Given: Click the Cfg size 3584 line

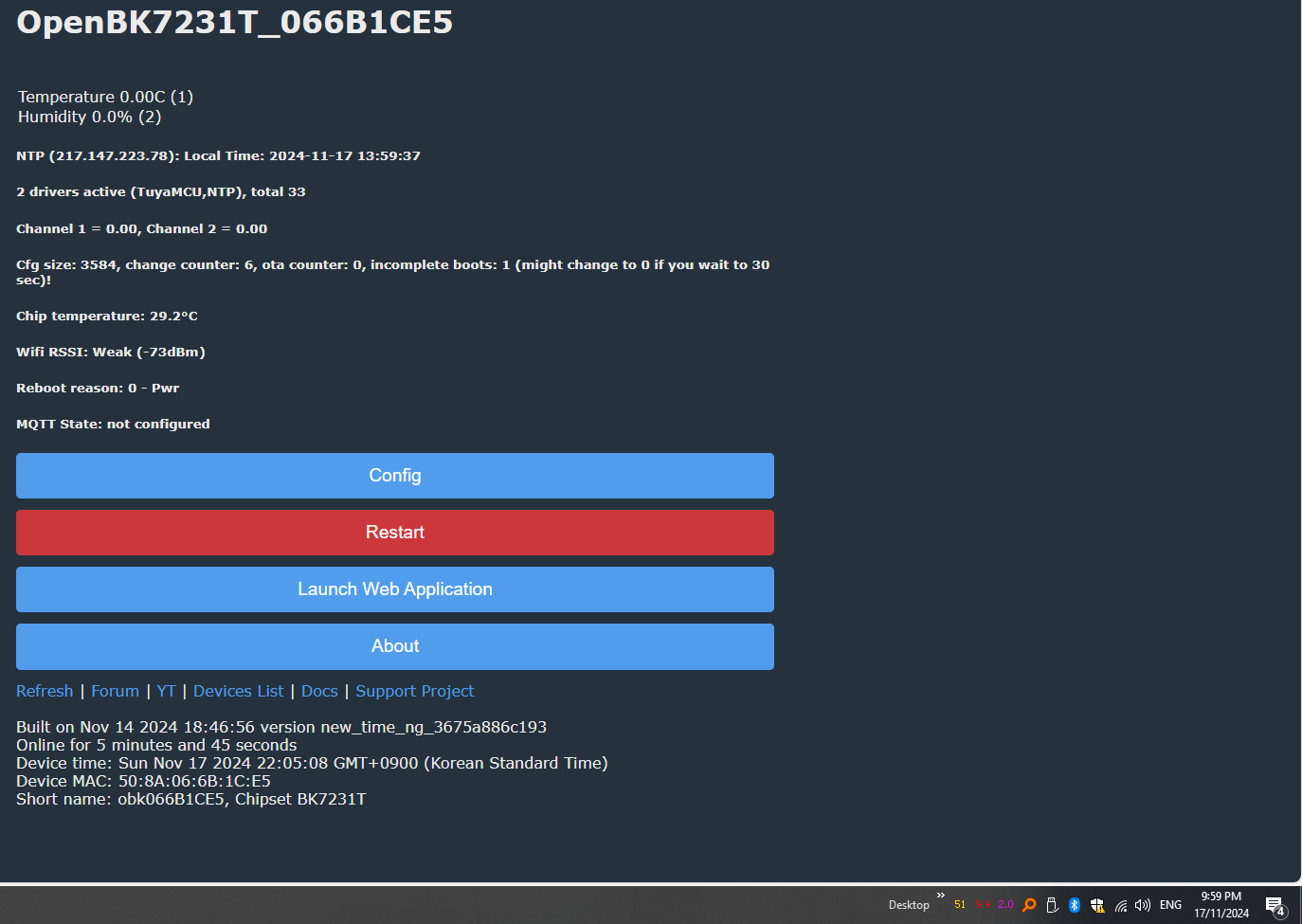Looking at the screenshot, I should tap(393, 272).
